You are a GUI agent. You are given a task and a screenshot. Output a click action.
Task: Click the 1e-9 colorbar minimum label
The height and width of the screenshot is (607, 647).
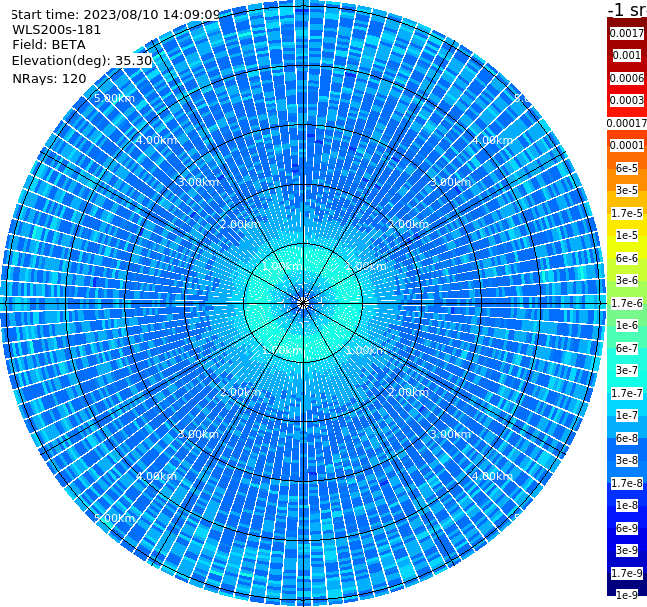tap(627, 595)
